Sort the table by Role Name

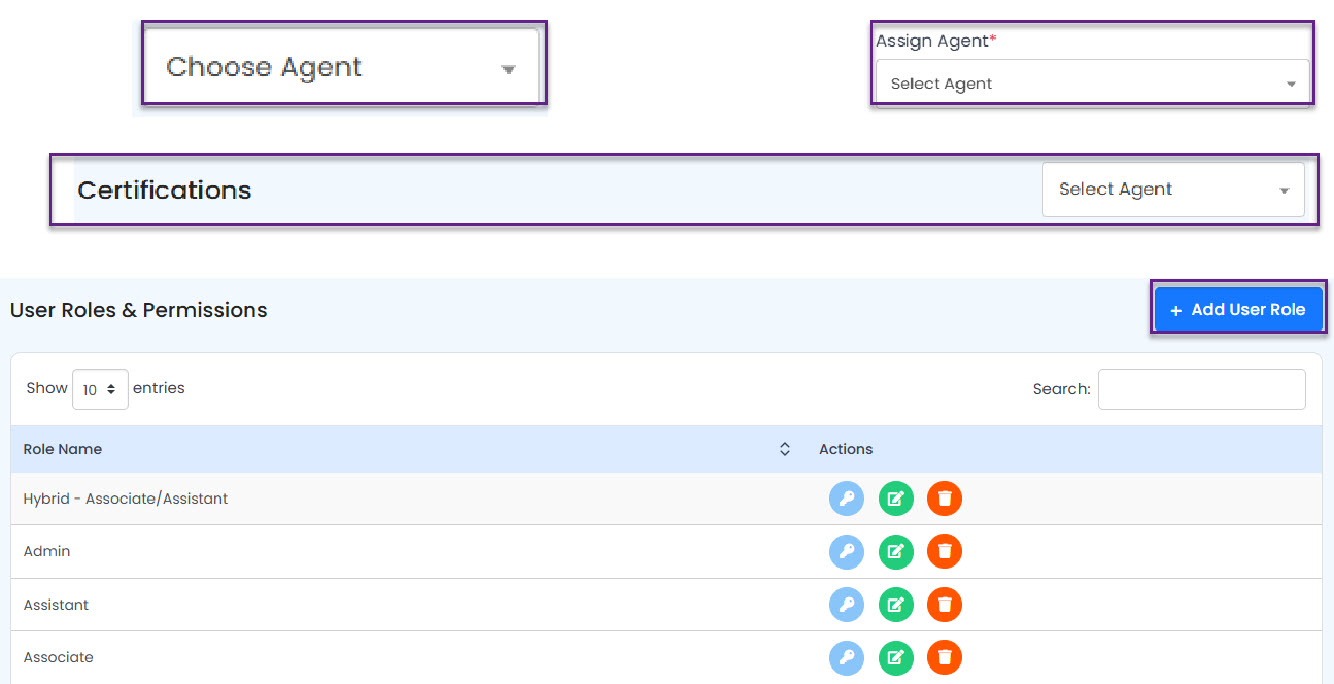pyautogui.click(x=785, y=450)
